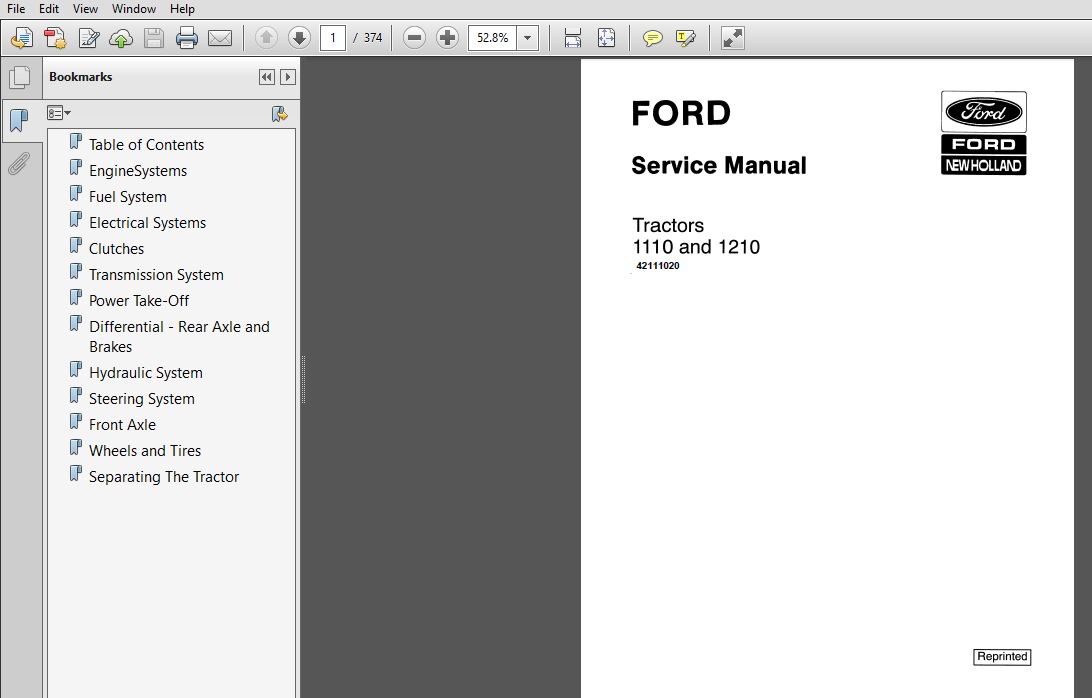Click the Ford New Holland logo on the page
Screen dimensions: 1092x698
tap(983, 132)
